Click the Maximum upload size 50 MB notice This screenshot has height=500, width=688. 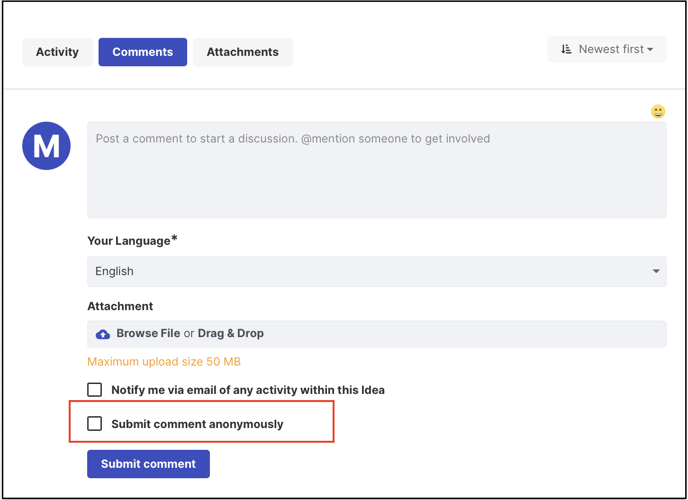click(164, 362)
